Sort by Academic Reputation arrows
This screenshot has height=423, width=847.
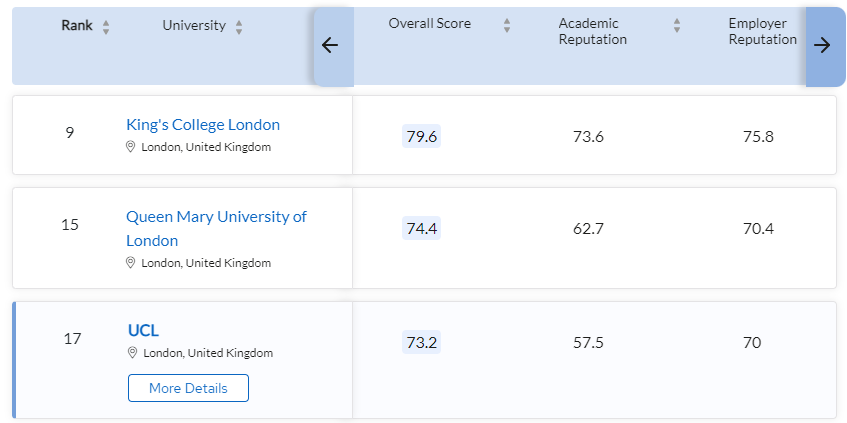click(677, 24)
